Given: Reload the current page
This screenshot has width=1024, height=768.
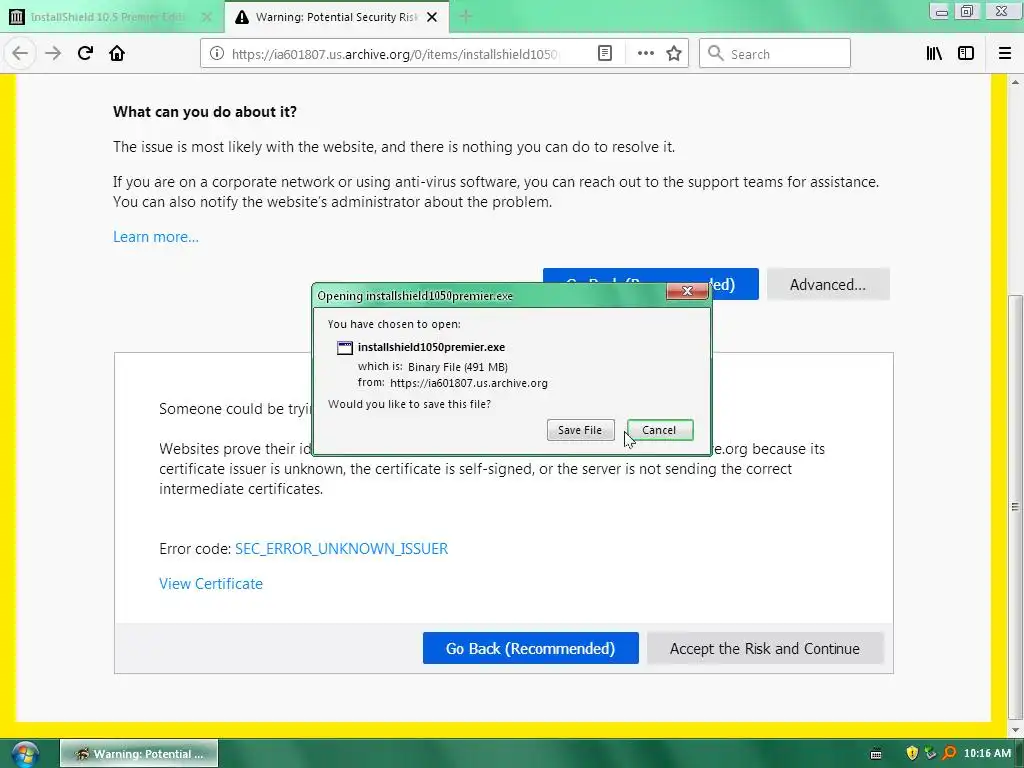Looking at the screenshot, I should pyautogui.click(x=85, y=54).
